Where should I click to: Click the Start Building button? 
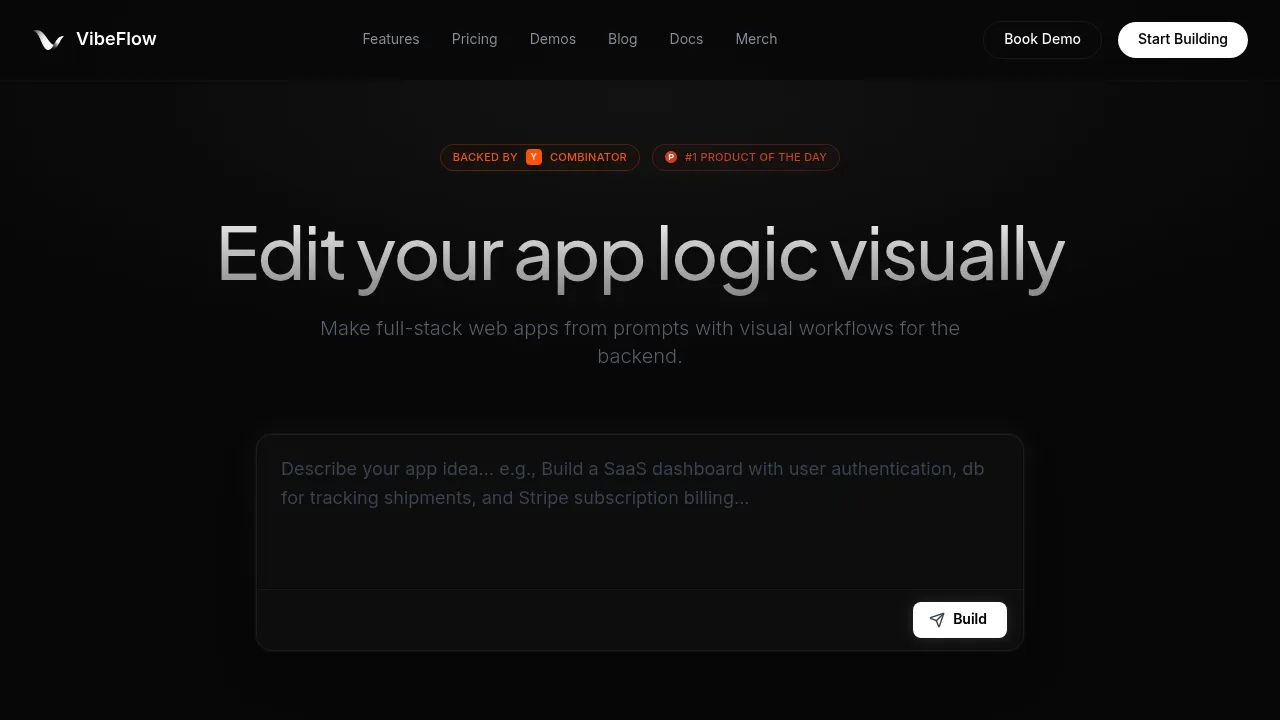1183,40
